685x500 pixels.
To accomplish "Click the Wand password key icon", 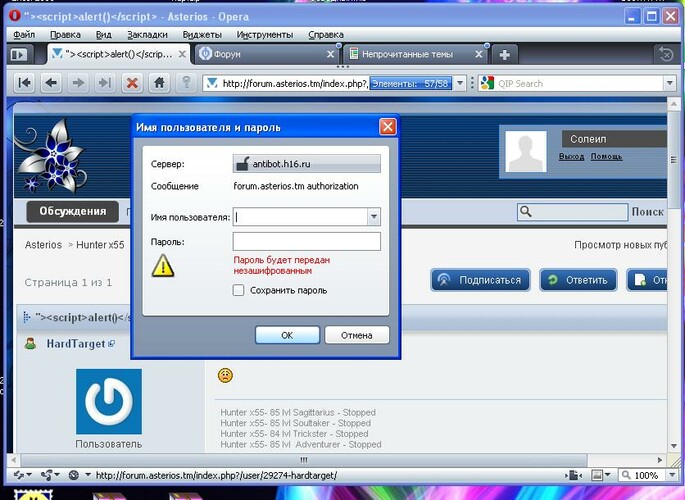I will click(186, 83).
